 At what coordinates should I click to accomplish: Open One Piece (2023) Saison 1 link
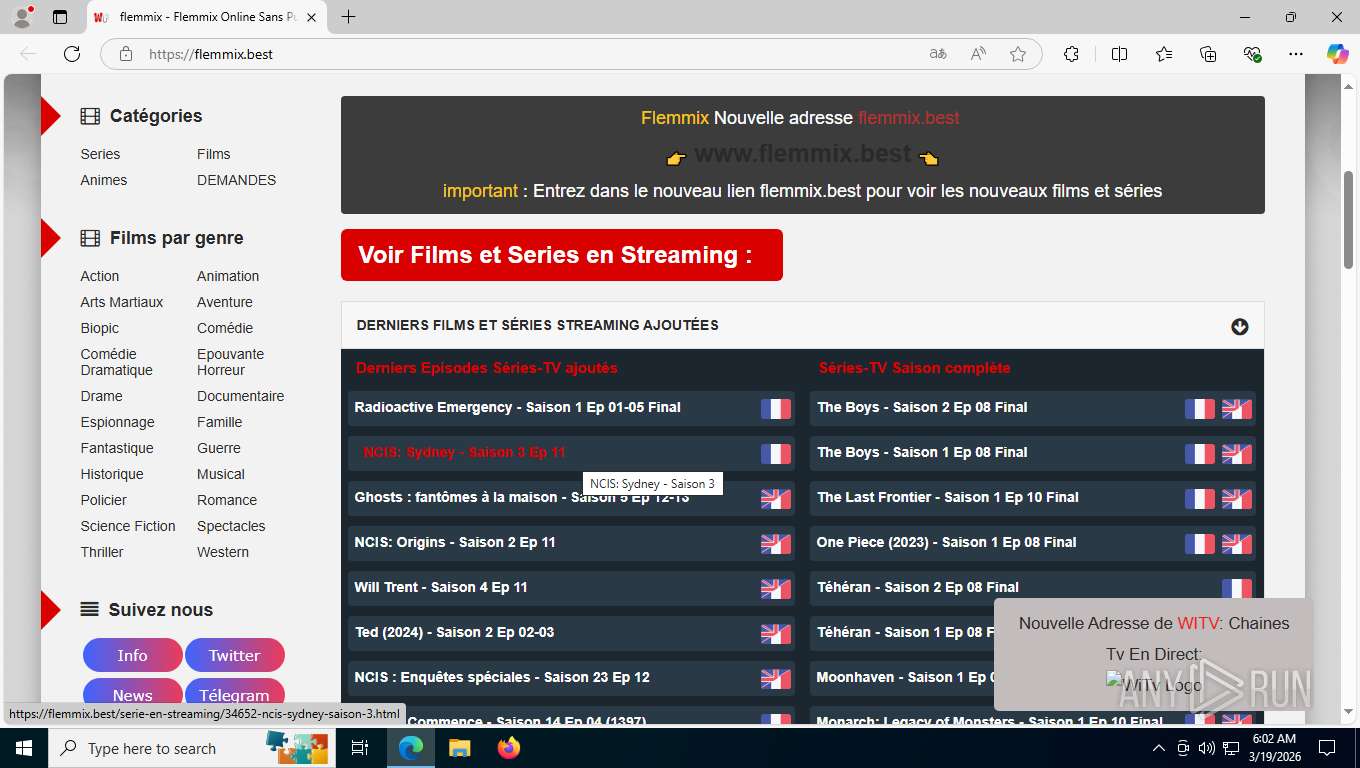(947, 542)
